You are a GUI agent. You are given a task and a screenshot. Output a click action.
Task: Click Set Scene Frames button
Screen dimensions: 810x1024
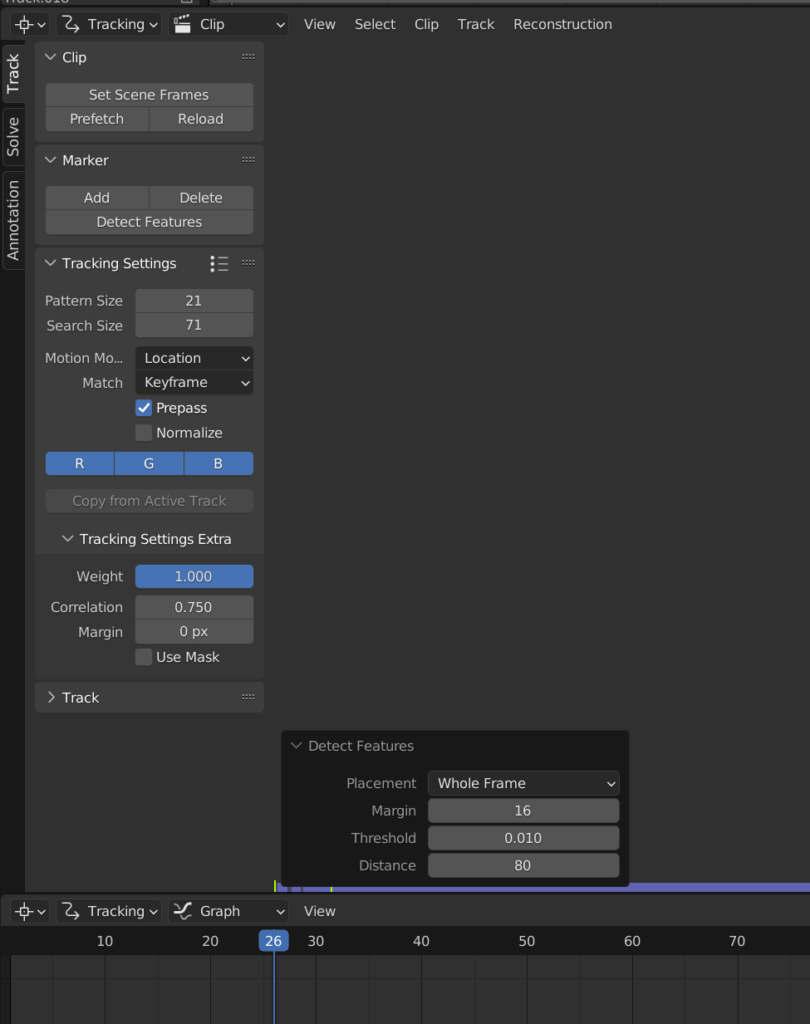149,95
